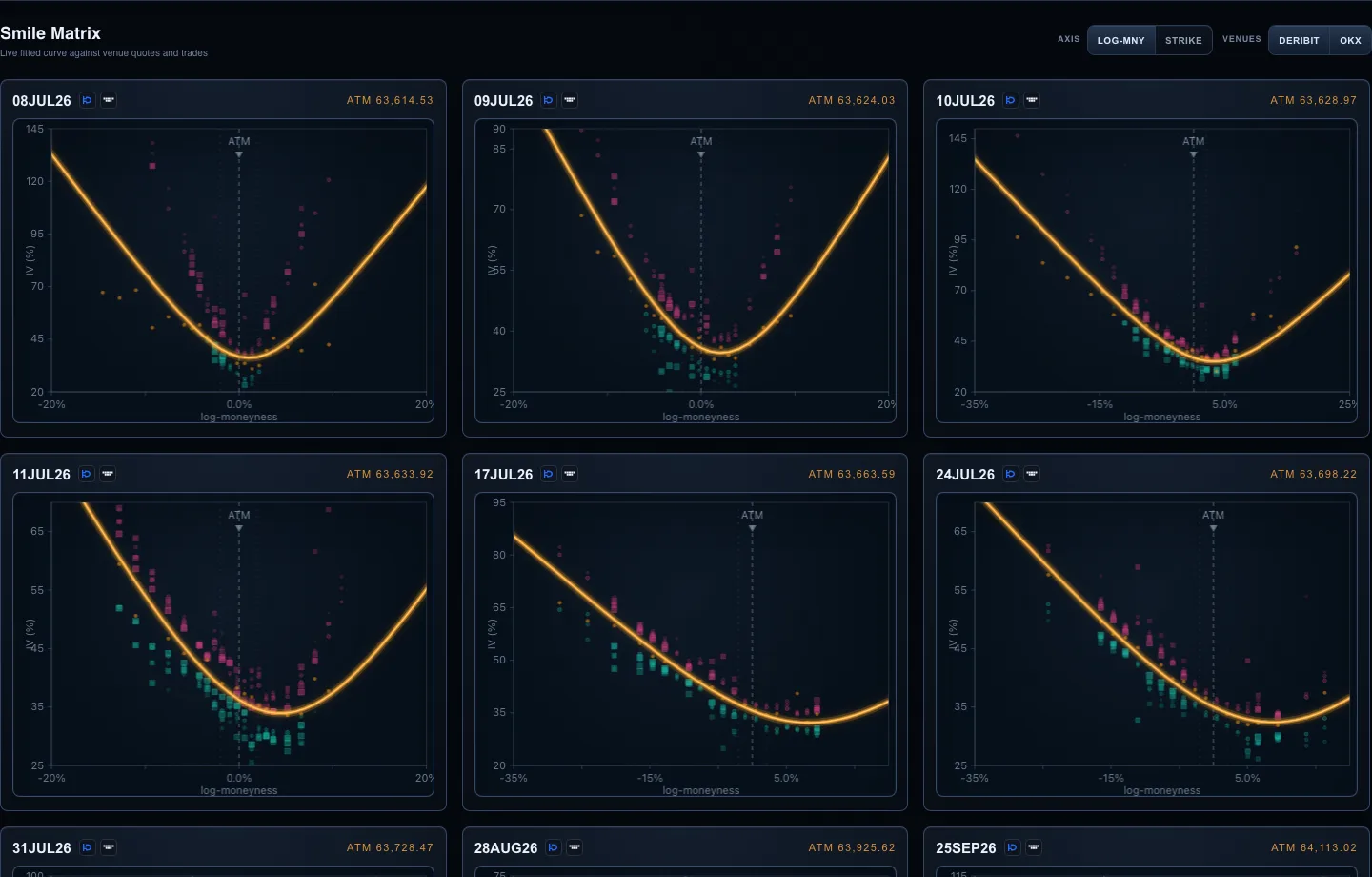Screen dimensions: 1372x877
Task: Toggle Deribit venue icon on 09JUL26 card
Action: tap(549, 100)
